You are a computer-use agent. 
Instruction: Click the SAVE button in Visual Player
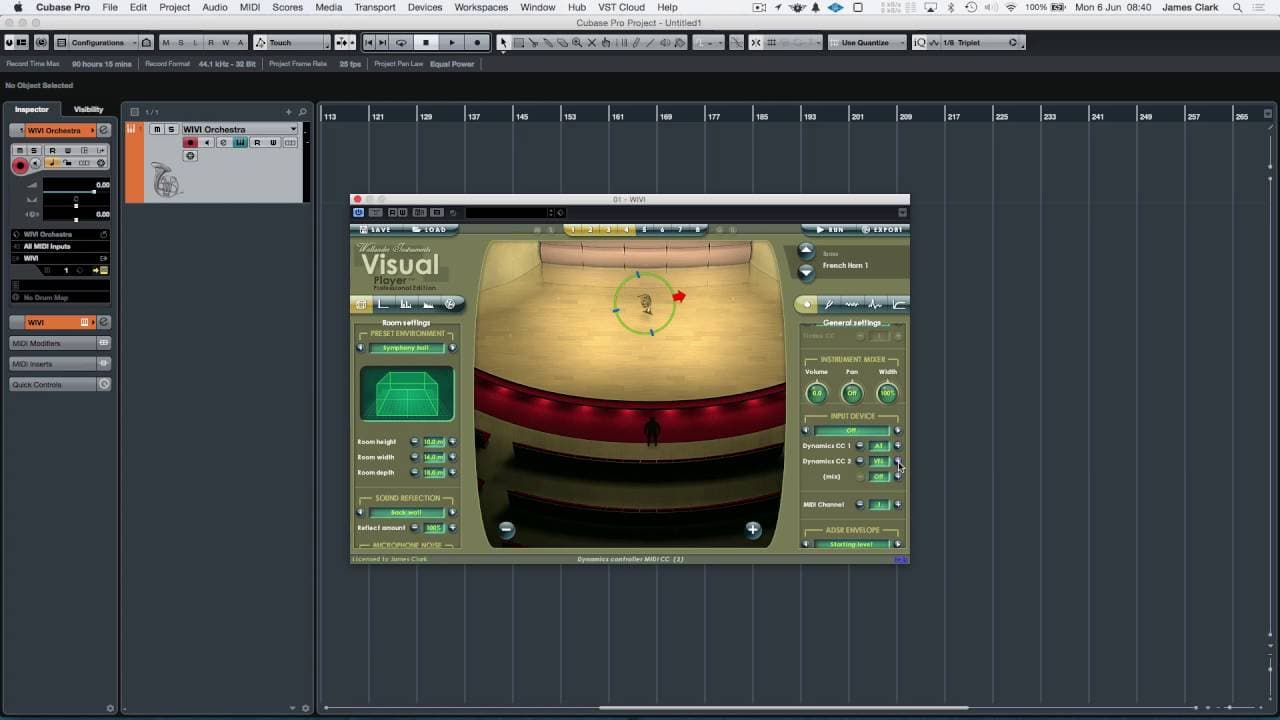click(376, 229)
